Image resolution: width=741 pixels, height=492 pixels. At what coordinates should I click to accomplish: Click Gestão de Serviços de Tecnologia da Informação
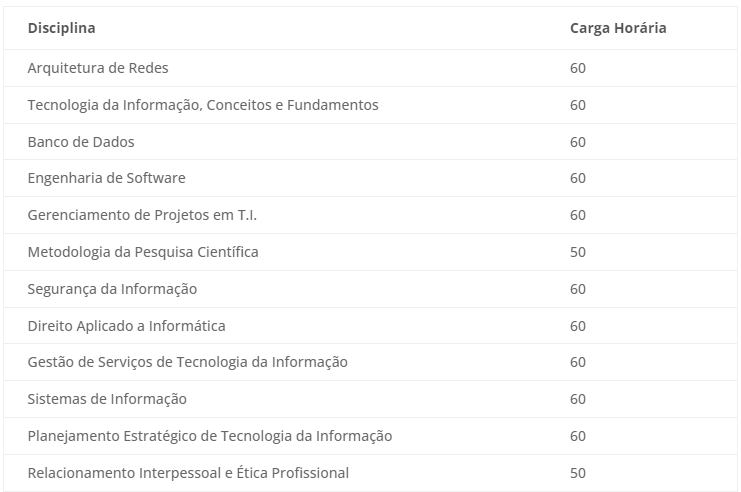(x=188, y=362)
